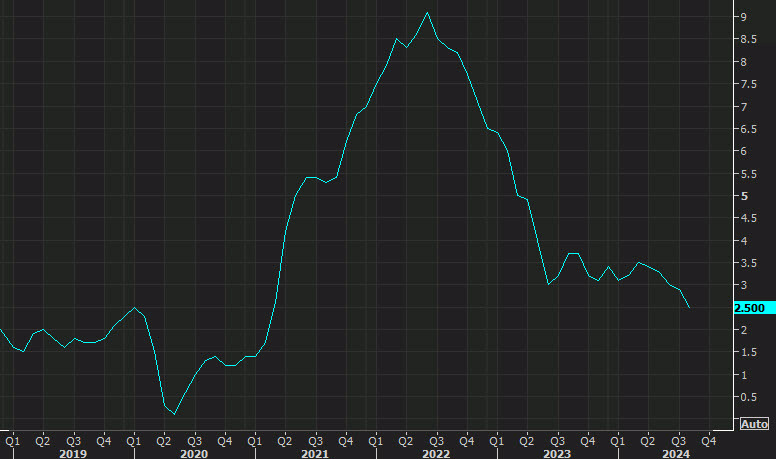776x459 pixels.
Task: Click the 8.5 label on price axis
Action: click(748, 39)
